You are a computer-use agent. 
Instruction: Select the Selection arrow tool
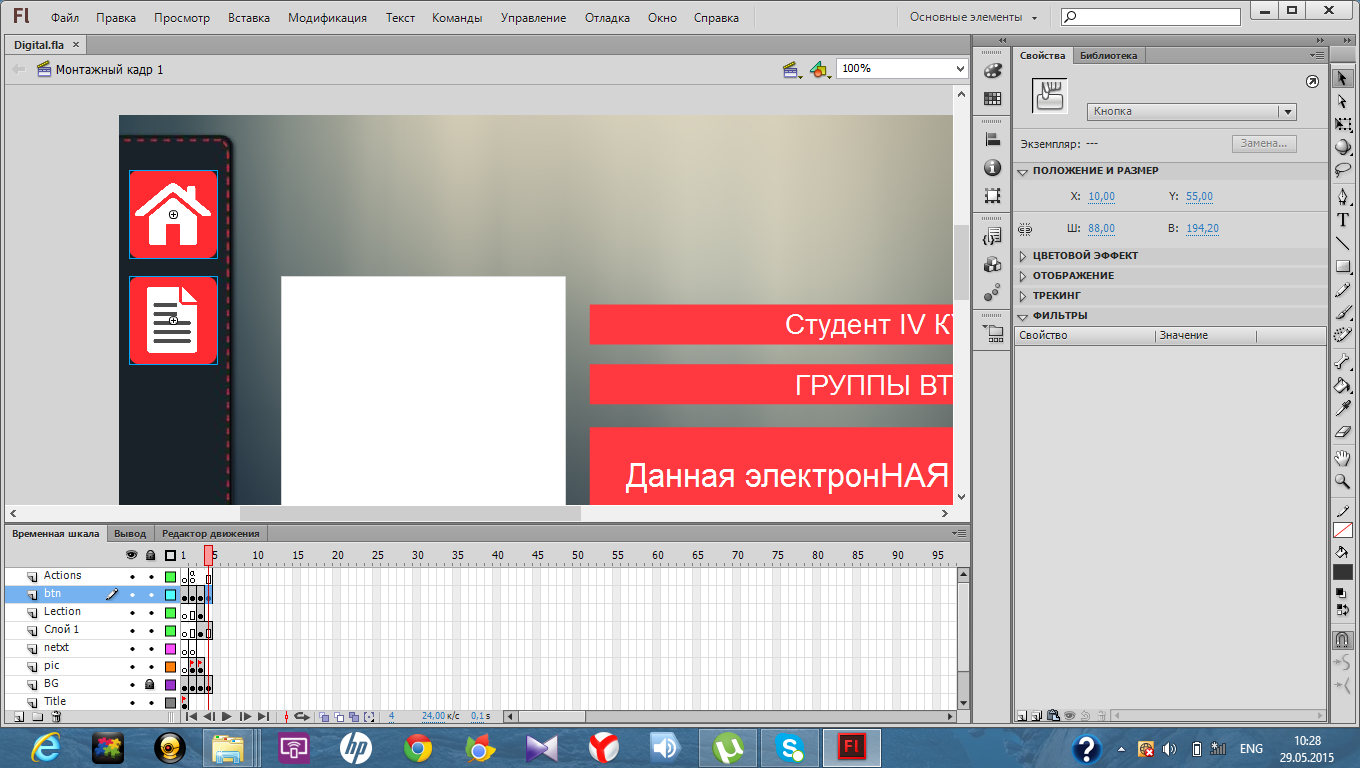point(1343,79)
